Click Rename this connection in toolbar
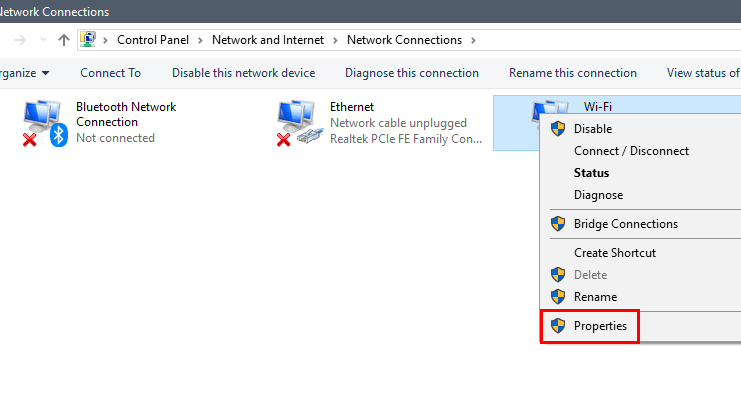 [572, 73]
